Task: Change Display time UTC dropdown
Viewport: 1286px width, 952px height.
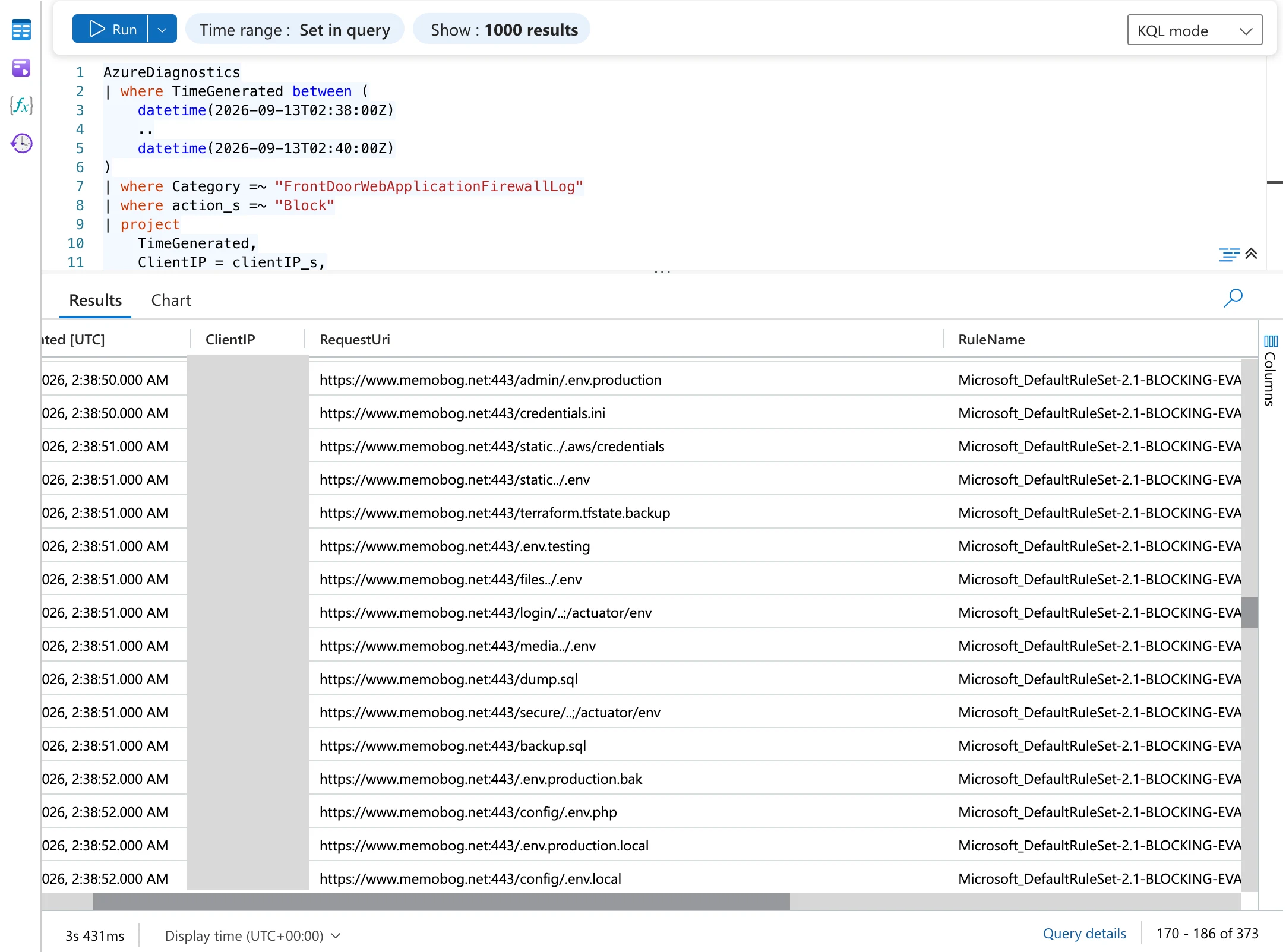Action: pos(252,935)
